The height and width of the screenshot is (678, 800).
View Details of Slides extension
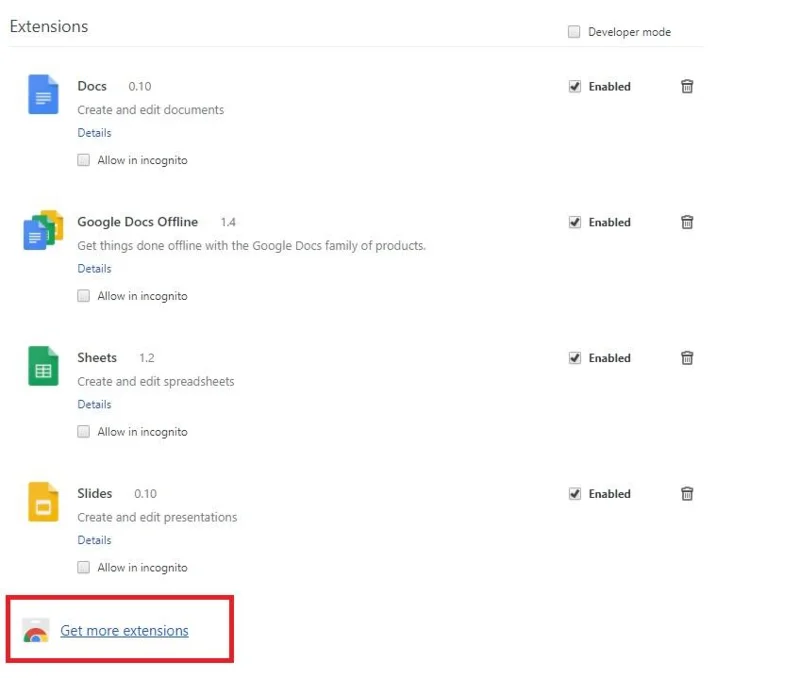click(94, 541)
